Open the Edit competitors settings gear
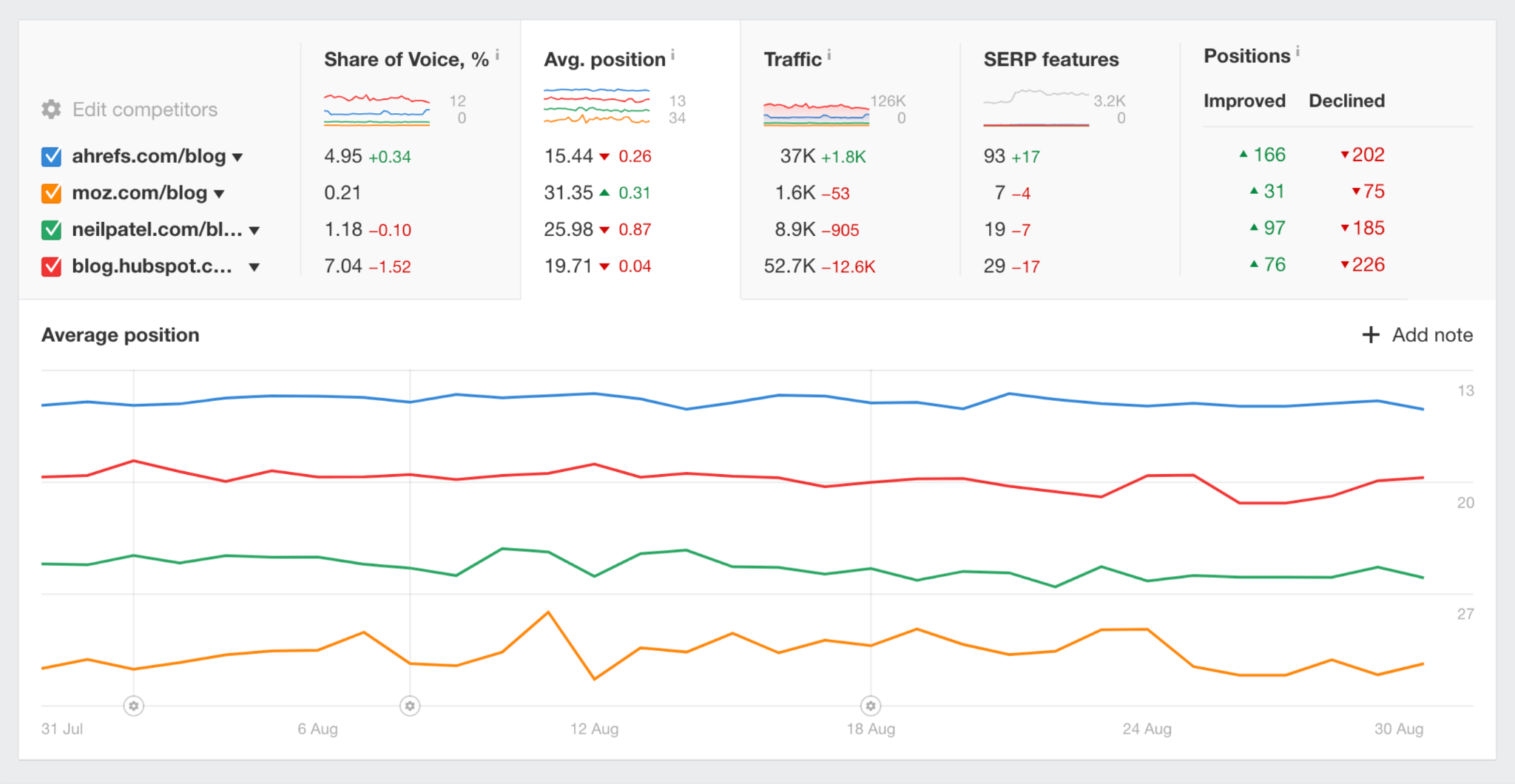The height and width of the screenshot is (784, 1515). (x=50, y=109)
